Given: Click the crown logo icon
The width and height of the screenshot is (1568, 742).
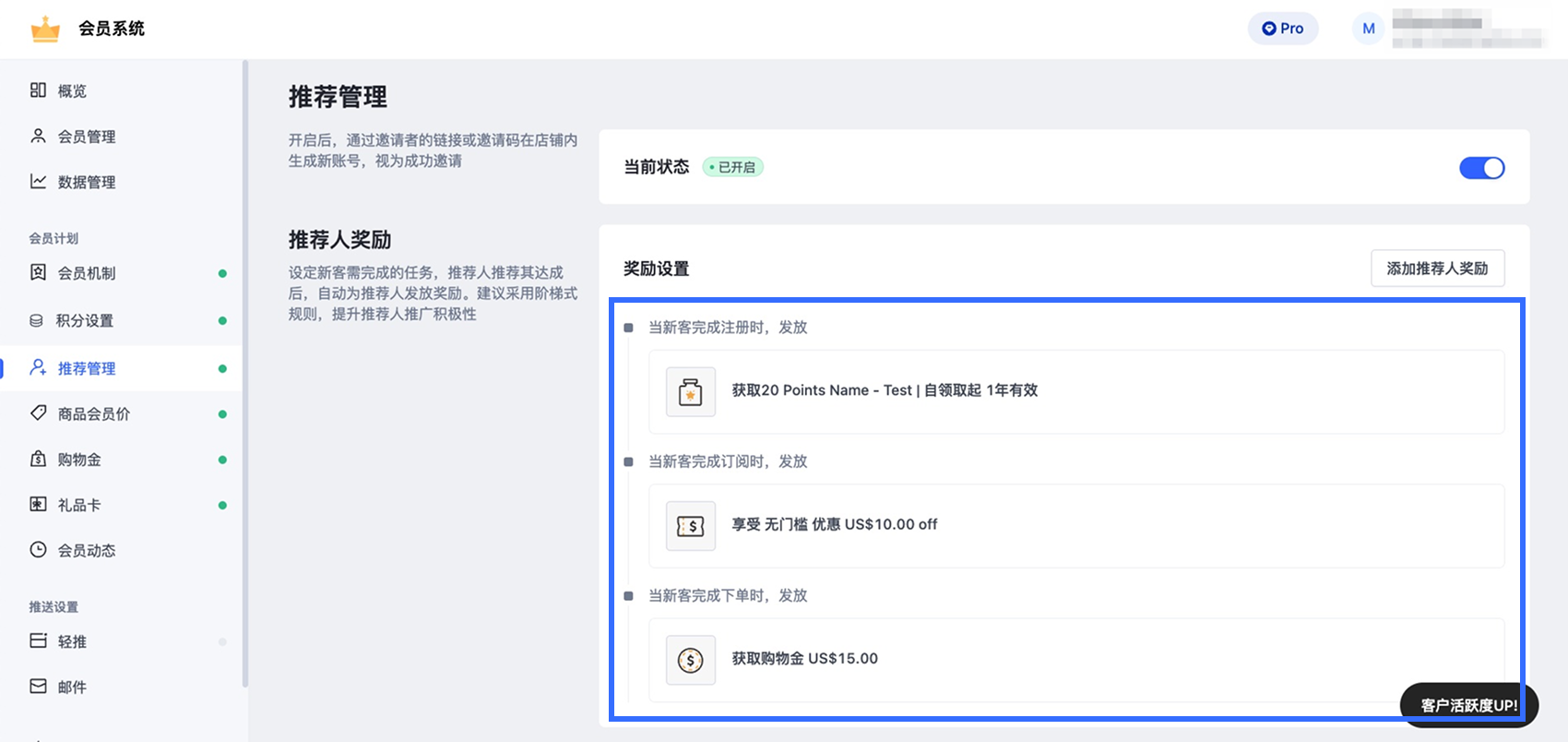Looking at the screenshot, I should (x=45, y=29).
